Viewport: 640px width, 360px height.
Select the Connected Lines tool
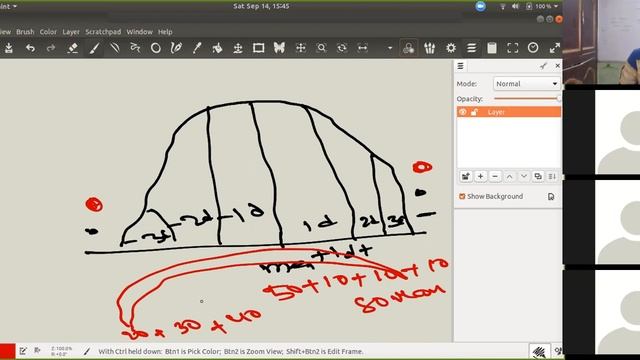135,48
